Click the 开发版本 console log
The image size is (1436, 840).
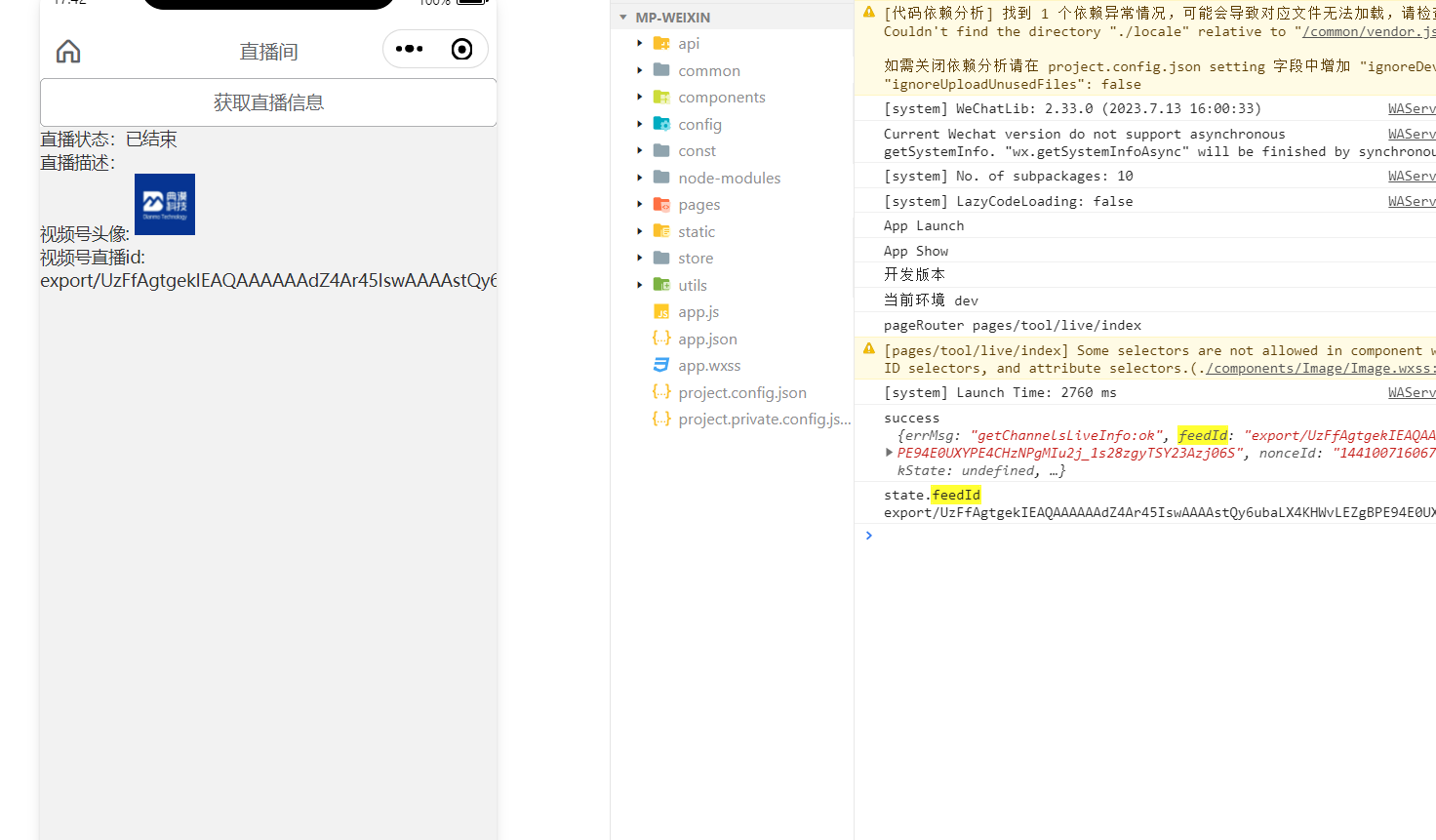[914, 274]
